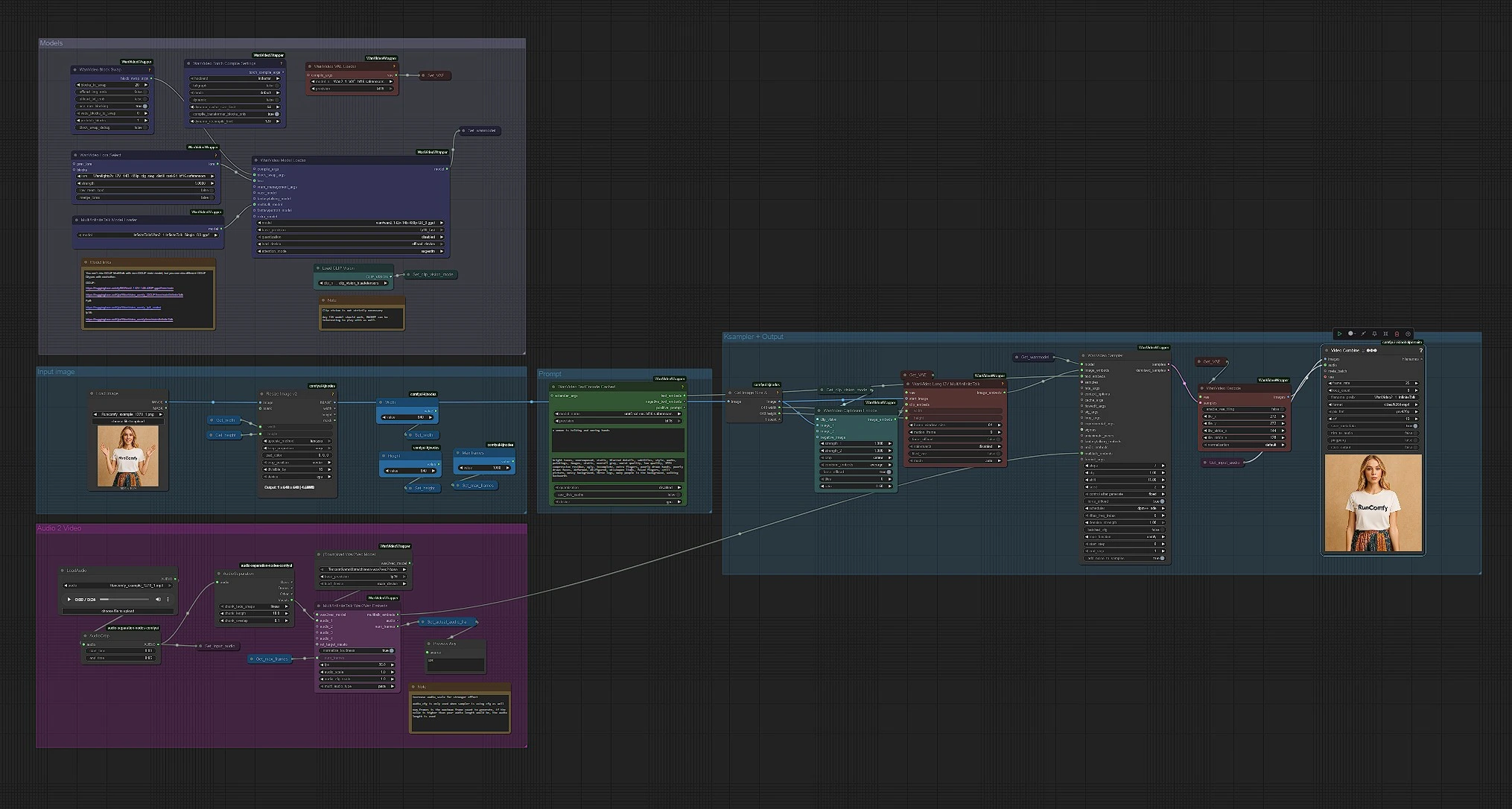
Task: Mute volume icon in LoadAudio player
Action: (158, 599)
